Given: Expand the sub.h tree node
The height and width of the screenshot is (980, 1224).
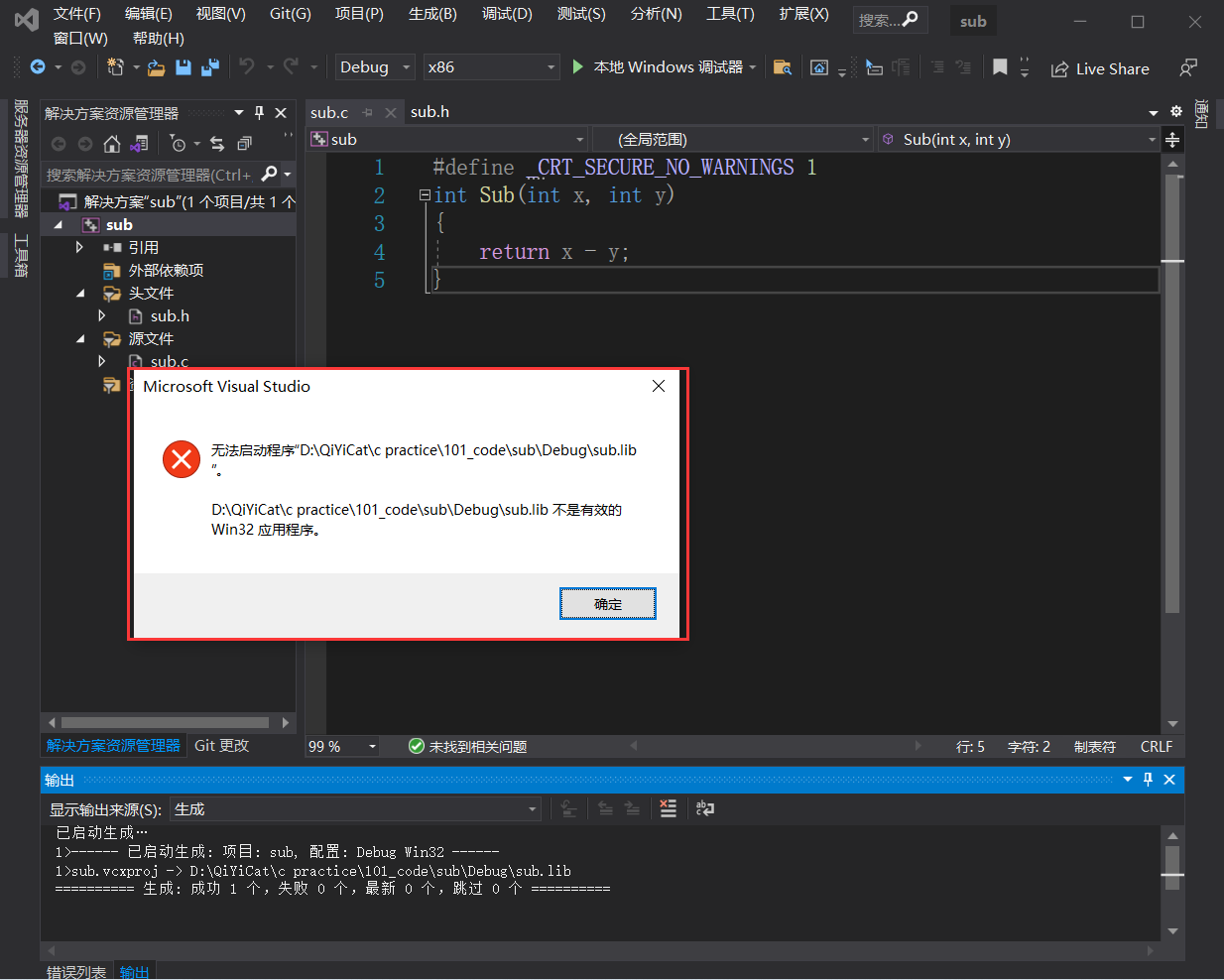Looking at the screenshot, I should tap(102, 315).
